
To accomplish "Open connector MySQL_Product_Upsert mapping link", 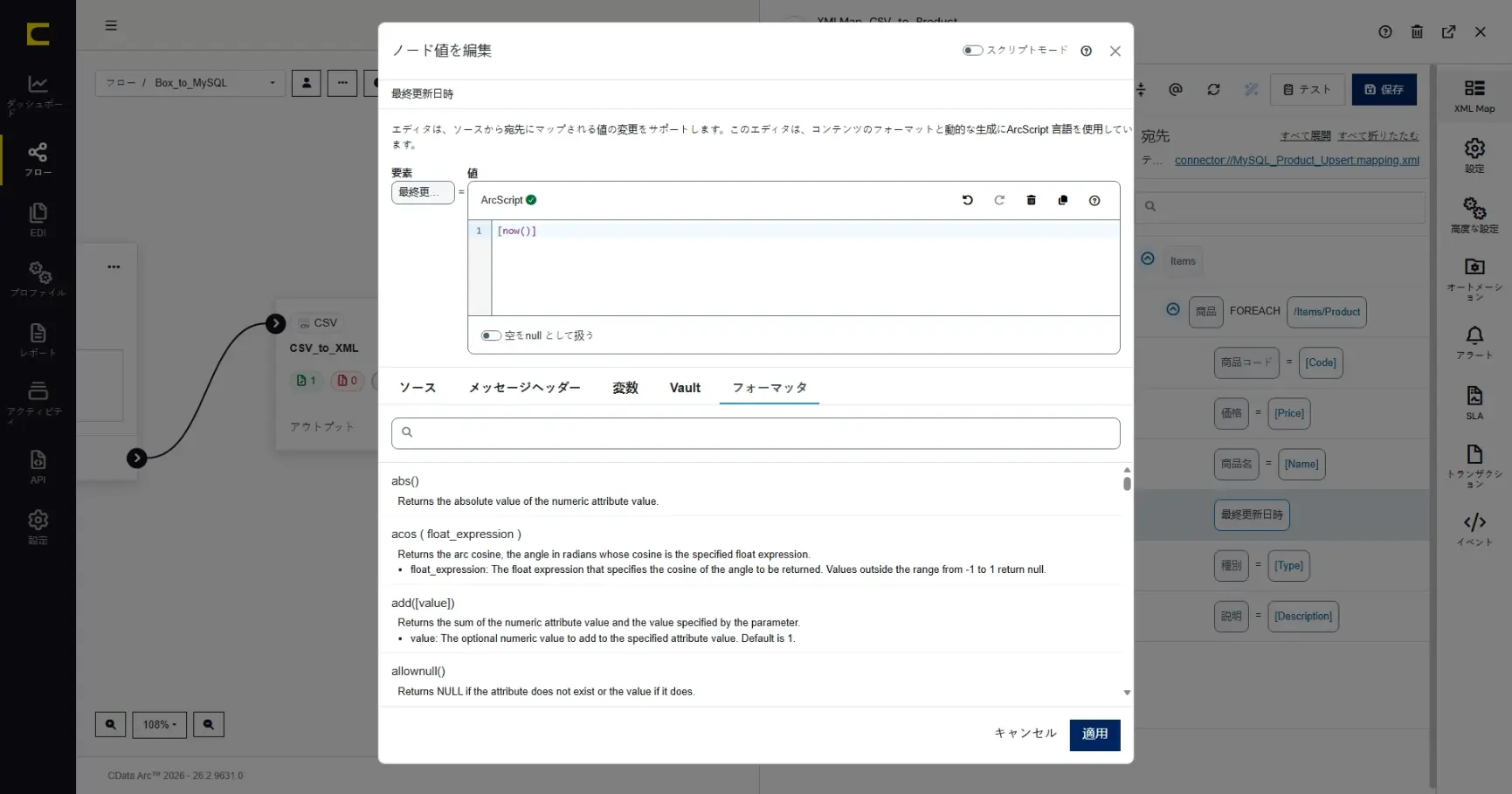I will click(x=1297, y=161).
